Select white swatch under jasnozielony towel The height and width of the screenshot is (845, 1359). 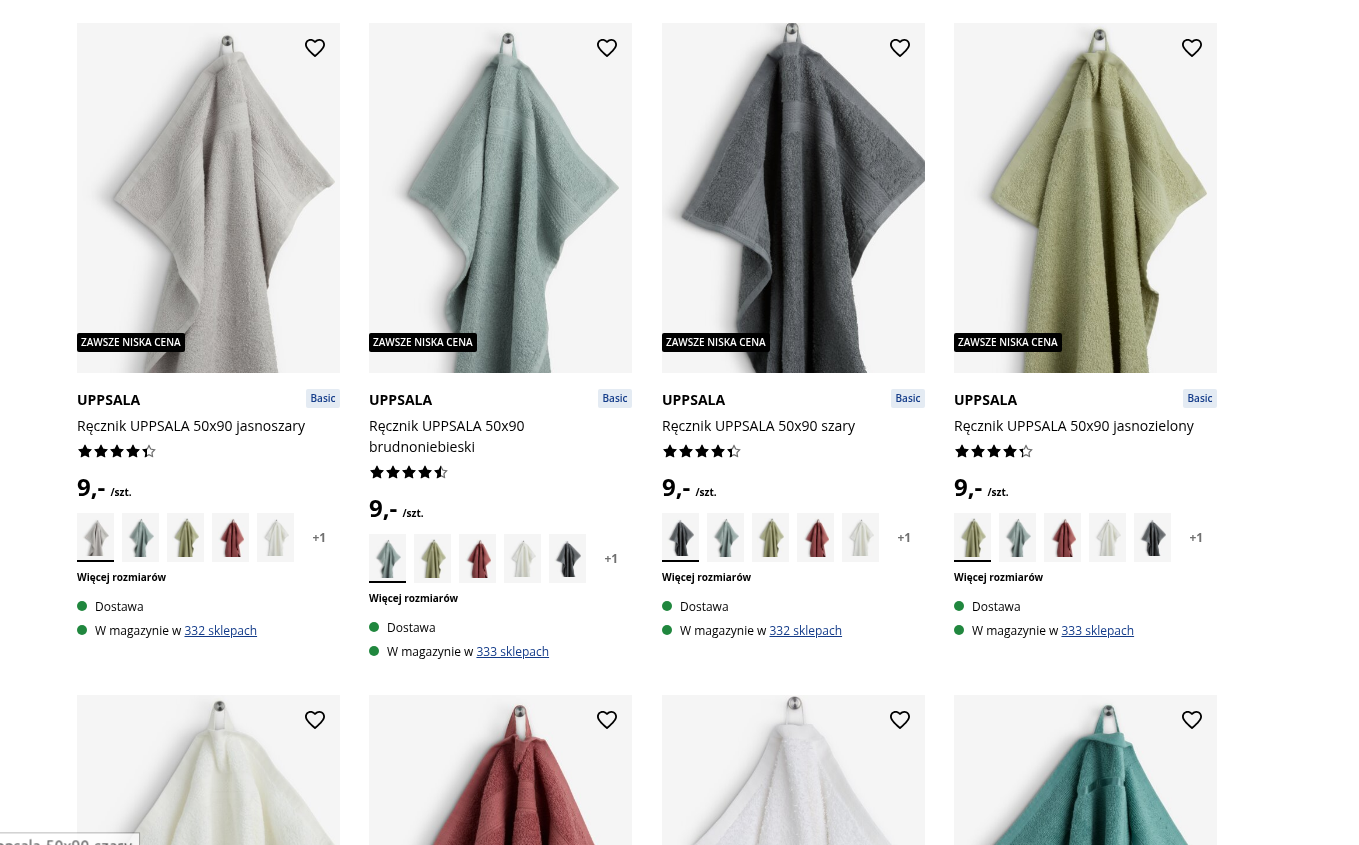pos(1107,538)
